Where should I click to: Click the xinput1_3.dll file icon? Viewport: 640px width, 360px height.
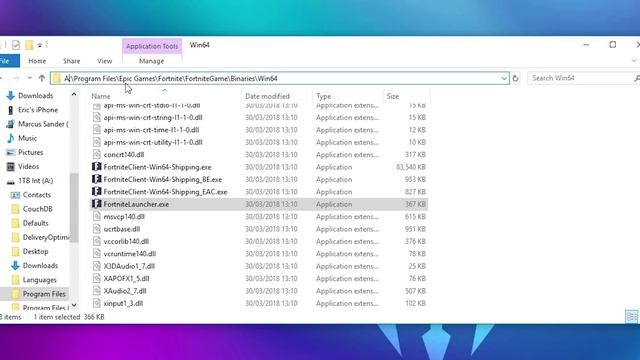click(x=96, y=303)
